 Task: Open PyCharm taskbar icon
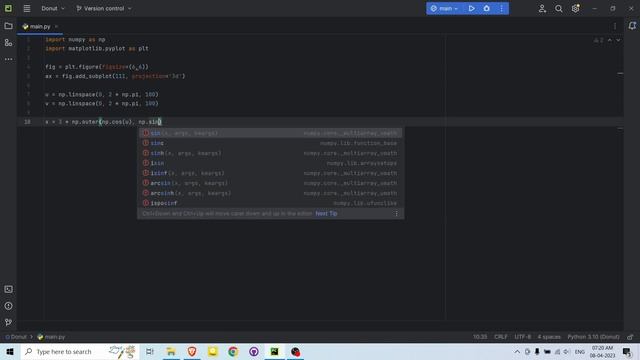pyautogui.click(x=274, y=351)
